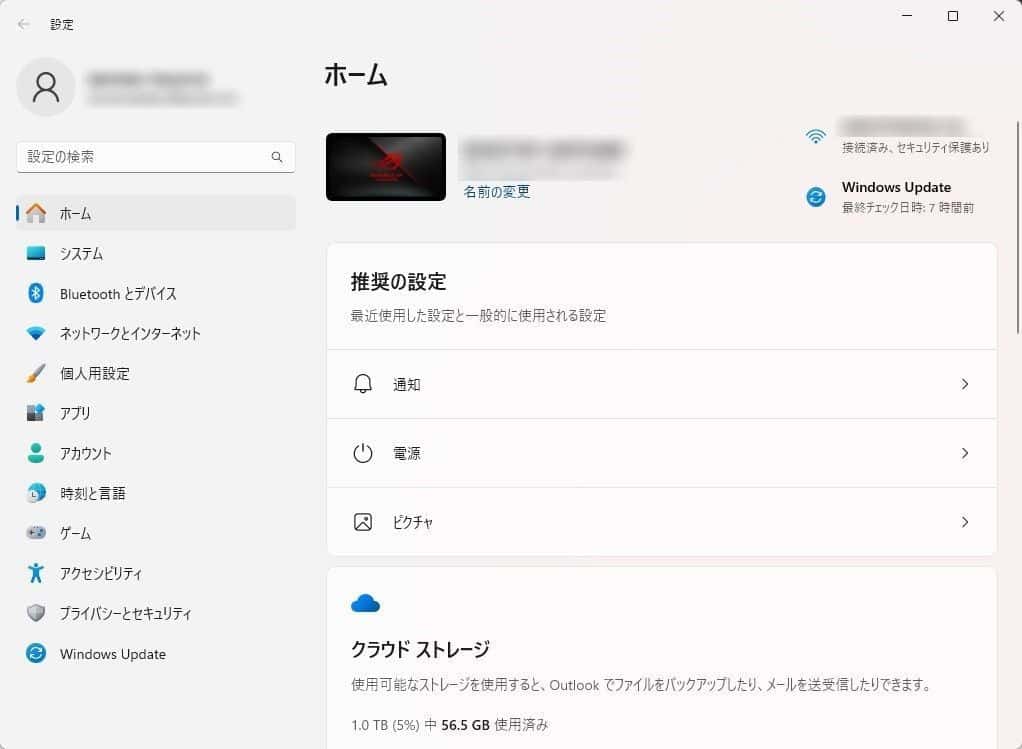The width and height of the screenshot is (1022, 749).
Task: Click the 名前の変更 link
Action: 497,192
